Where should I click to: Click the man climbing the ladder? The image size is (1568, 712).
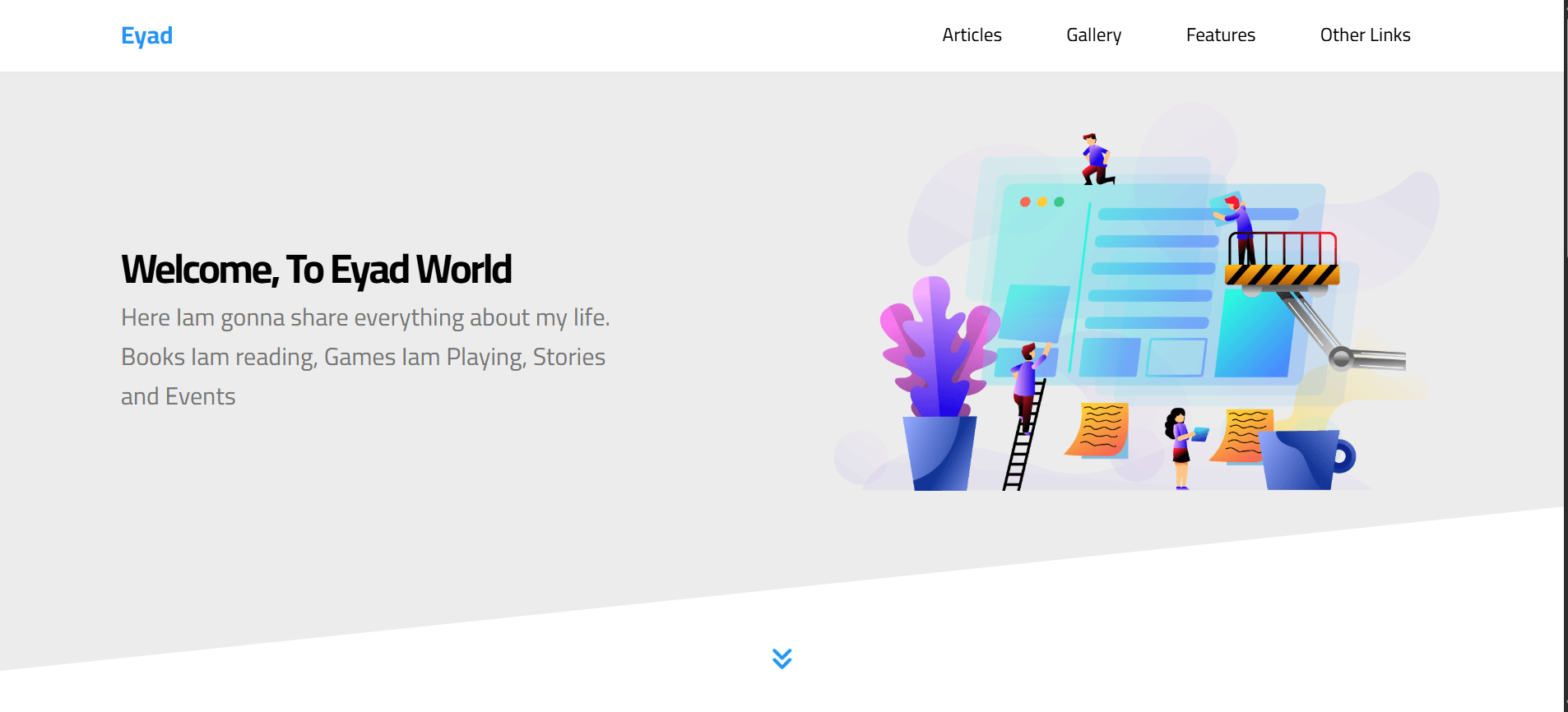point(1027,382)
